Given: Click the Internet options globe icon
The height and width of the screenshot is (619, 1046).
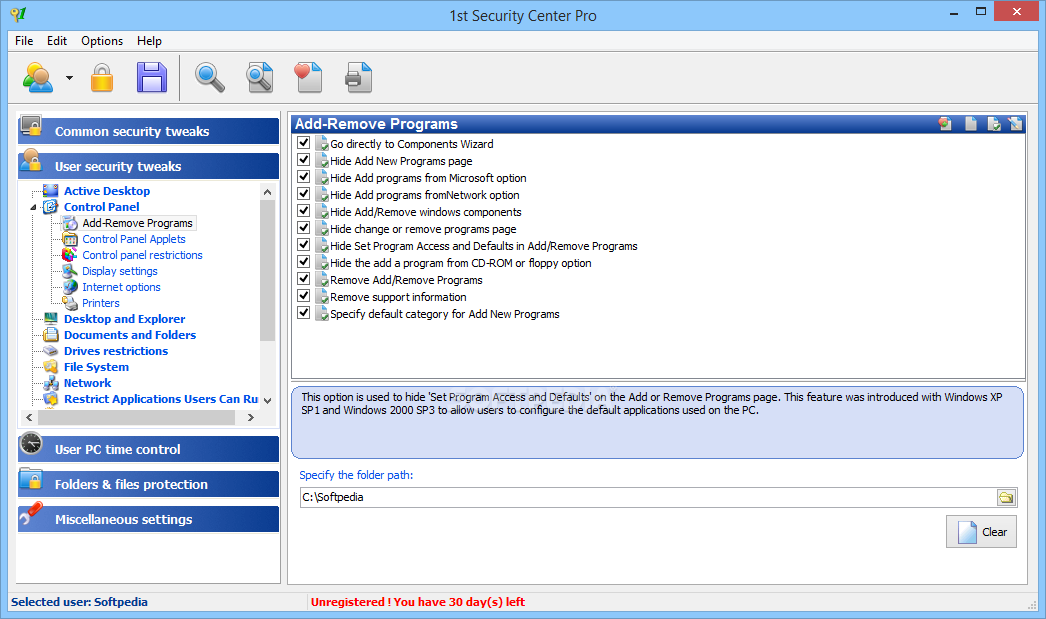Looking at the screenshot, I should click(69, 287).
